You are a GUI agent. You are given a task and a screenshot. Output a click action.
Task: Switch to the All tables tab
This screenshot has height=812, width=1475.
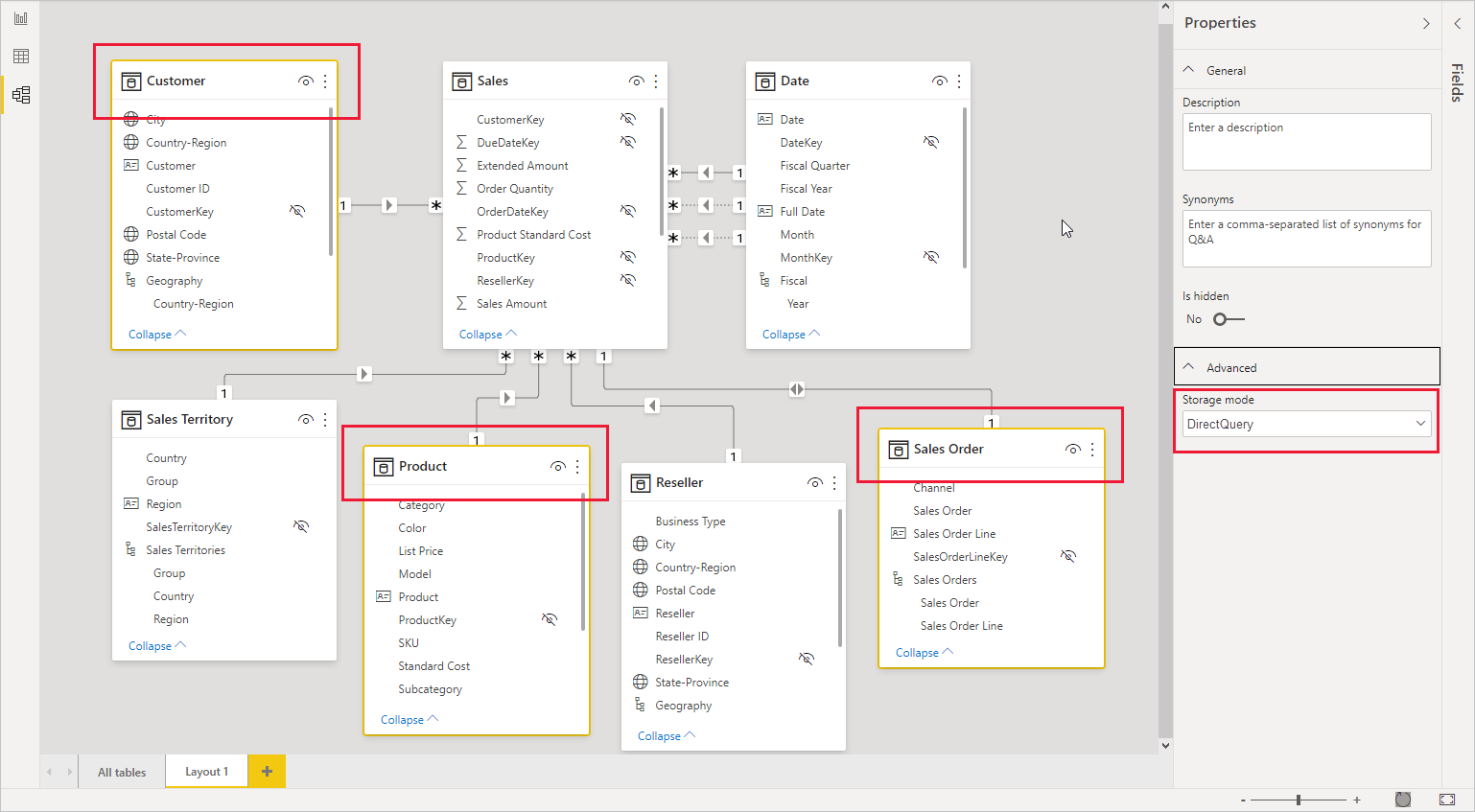tap(122, 772)
